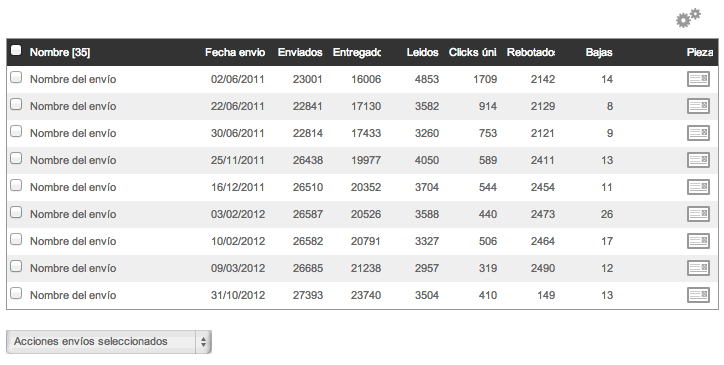Open the Pieza icon for 31/10/2012 row
Screen dimensions: 724x365
click(698, 295)
